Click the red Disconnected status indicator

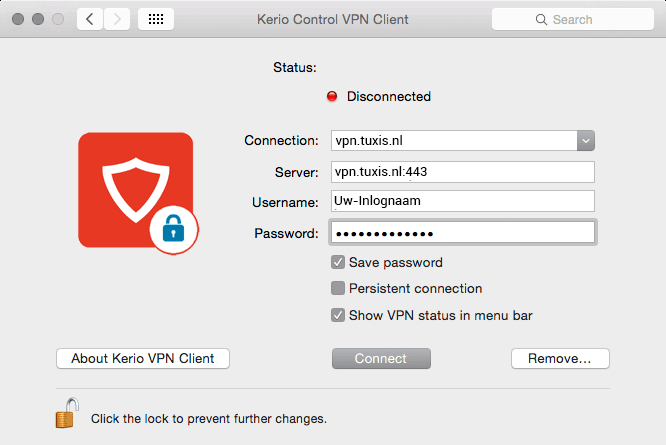(333, 97)
